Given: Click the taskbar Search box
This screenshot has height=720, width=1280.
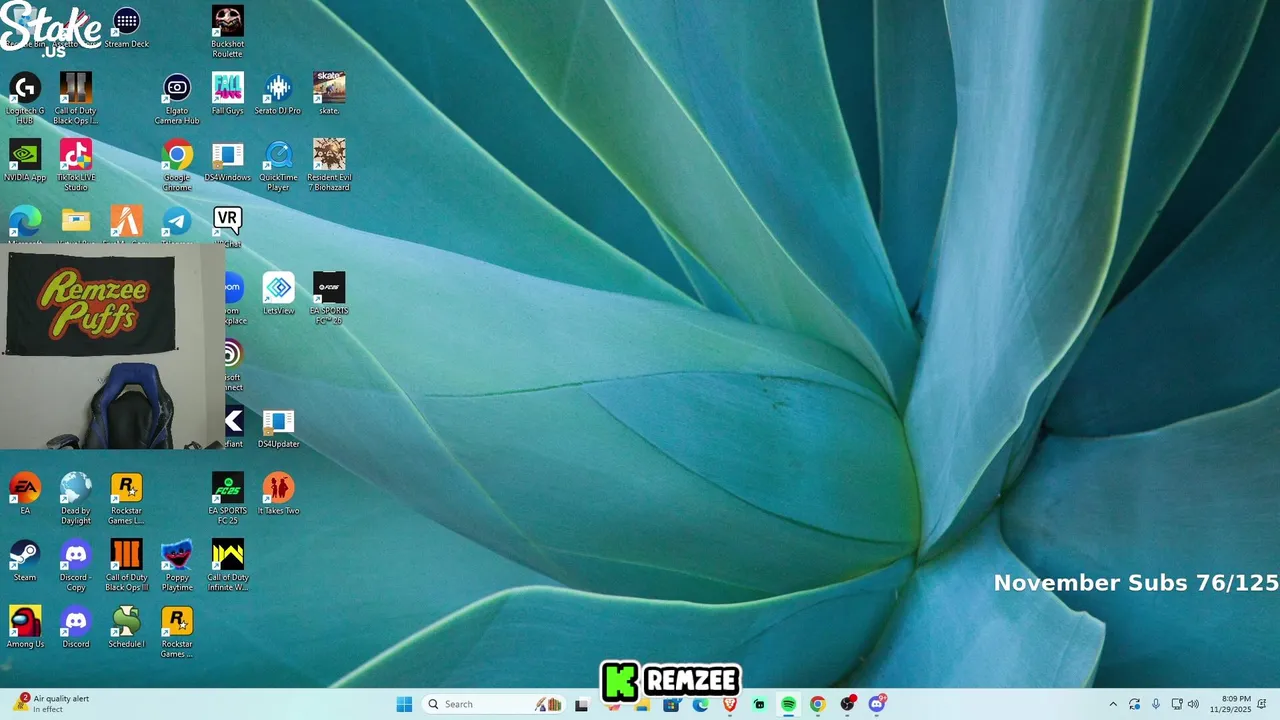Looking at the screenshot, I should pyautogui.click(x=494, y=704).
